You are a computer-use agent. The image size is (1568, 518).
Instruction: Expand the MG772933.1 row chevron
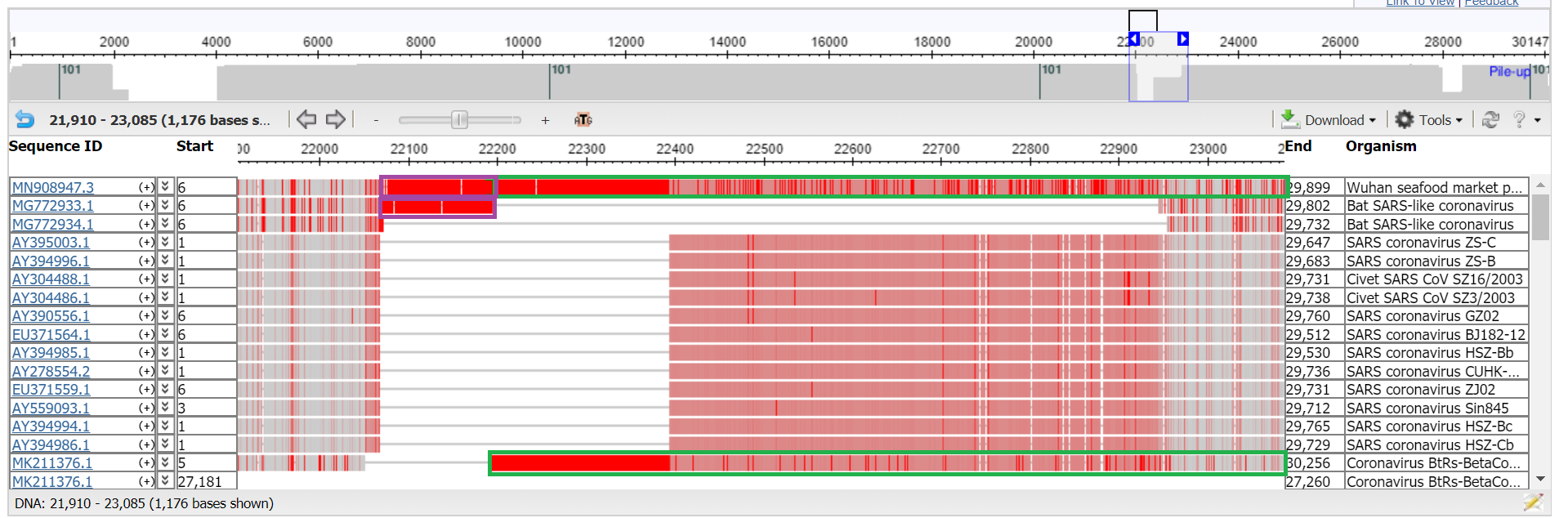pyautogui.click(x=165, y=205)
